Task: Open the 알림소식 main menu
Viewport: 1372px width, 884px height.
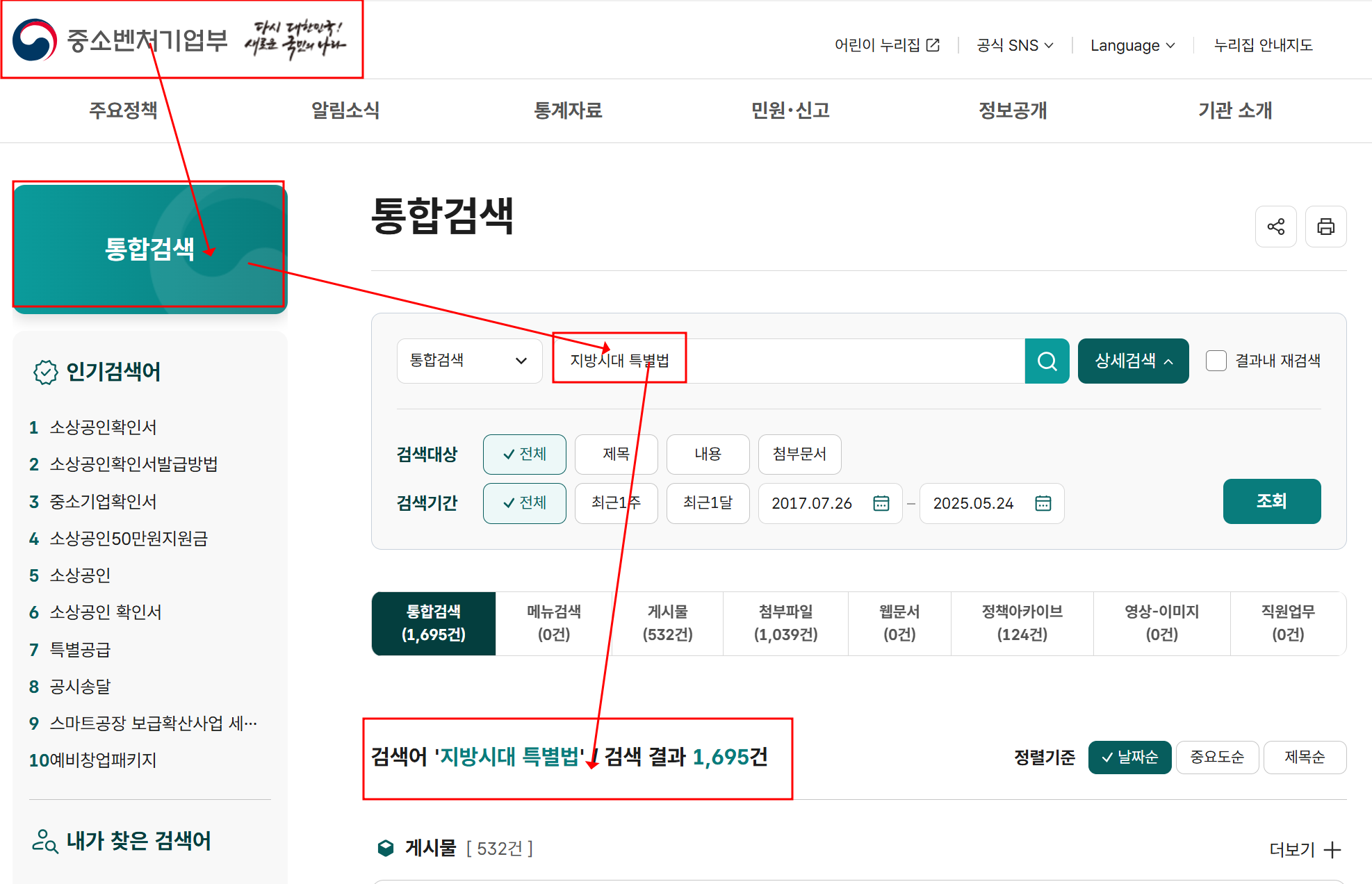Action: [345, 110]
